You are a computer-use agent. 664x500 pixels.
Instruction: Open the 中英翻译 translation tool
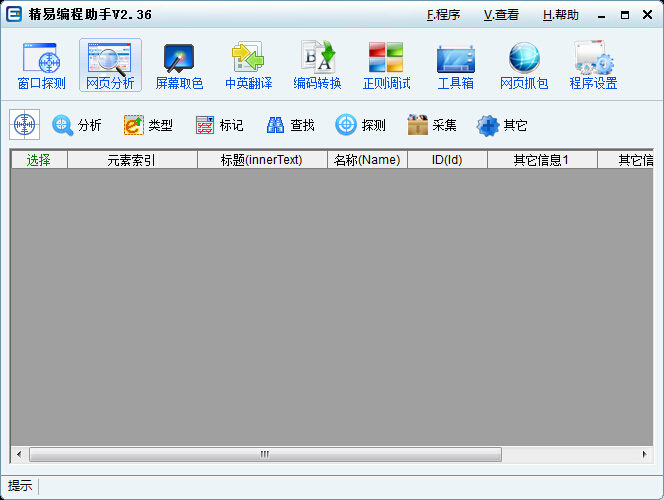(249, 65)
